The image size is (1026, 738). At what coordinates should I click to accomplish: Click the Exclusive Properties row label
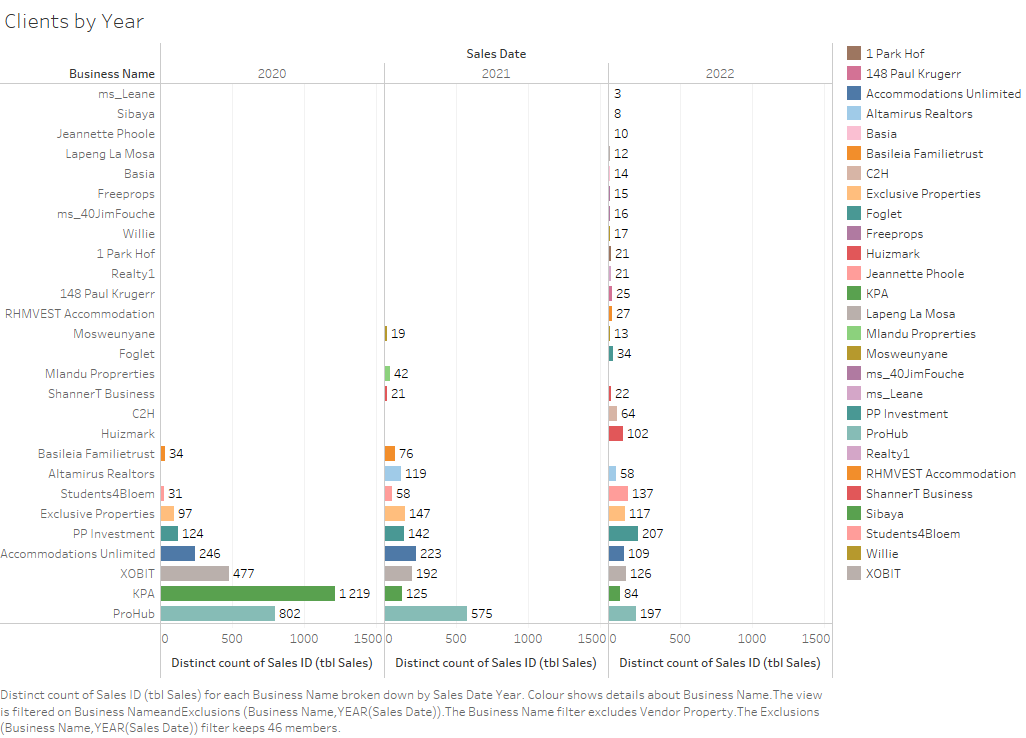[97, 514]
